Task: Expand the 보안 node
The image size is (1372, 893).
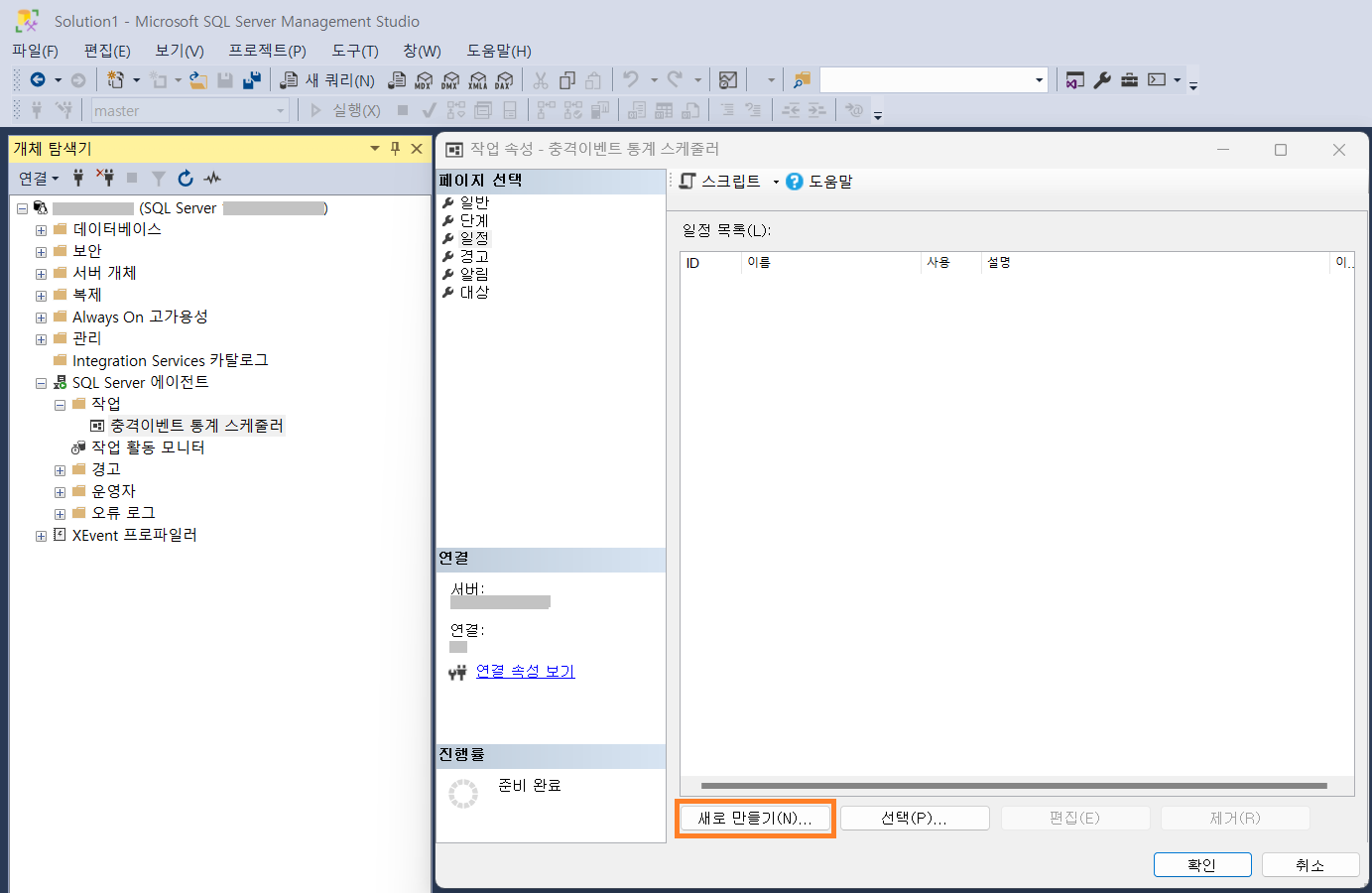Action: [x=41, y=252]
